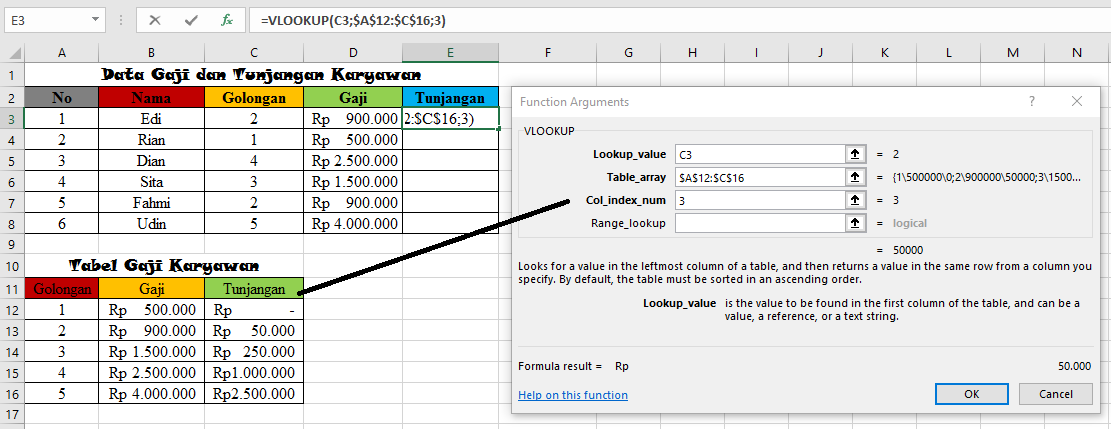This screenshot has height=429, width=1111.
Task: Select the name cell Fahmi
Action: pyautogui.click(x=152, y=203)
